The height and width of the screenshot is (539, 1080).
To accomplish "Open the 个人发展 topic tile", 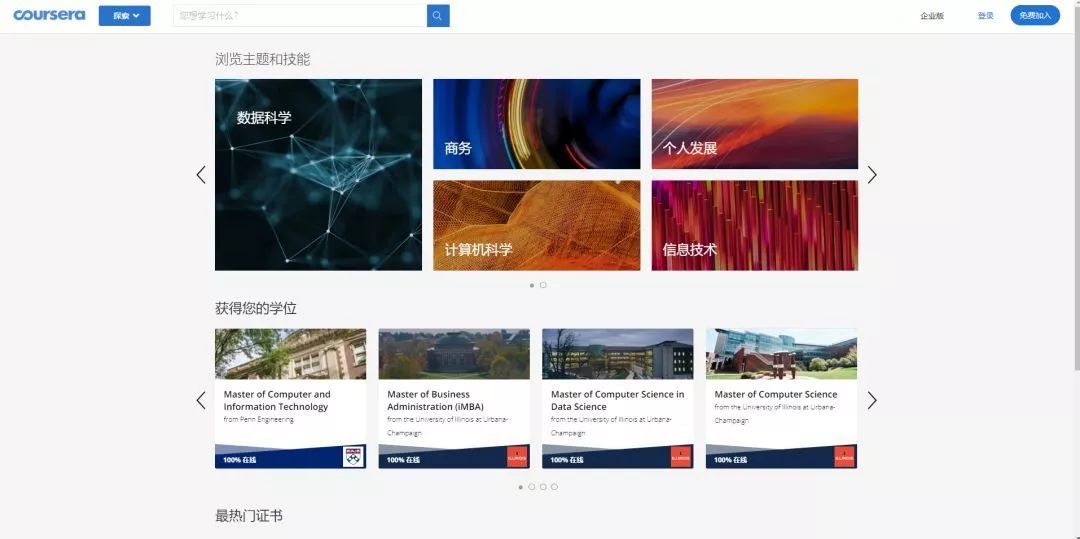I will [755, 124].
